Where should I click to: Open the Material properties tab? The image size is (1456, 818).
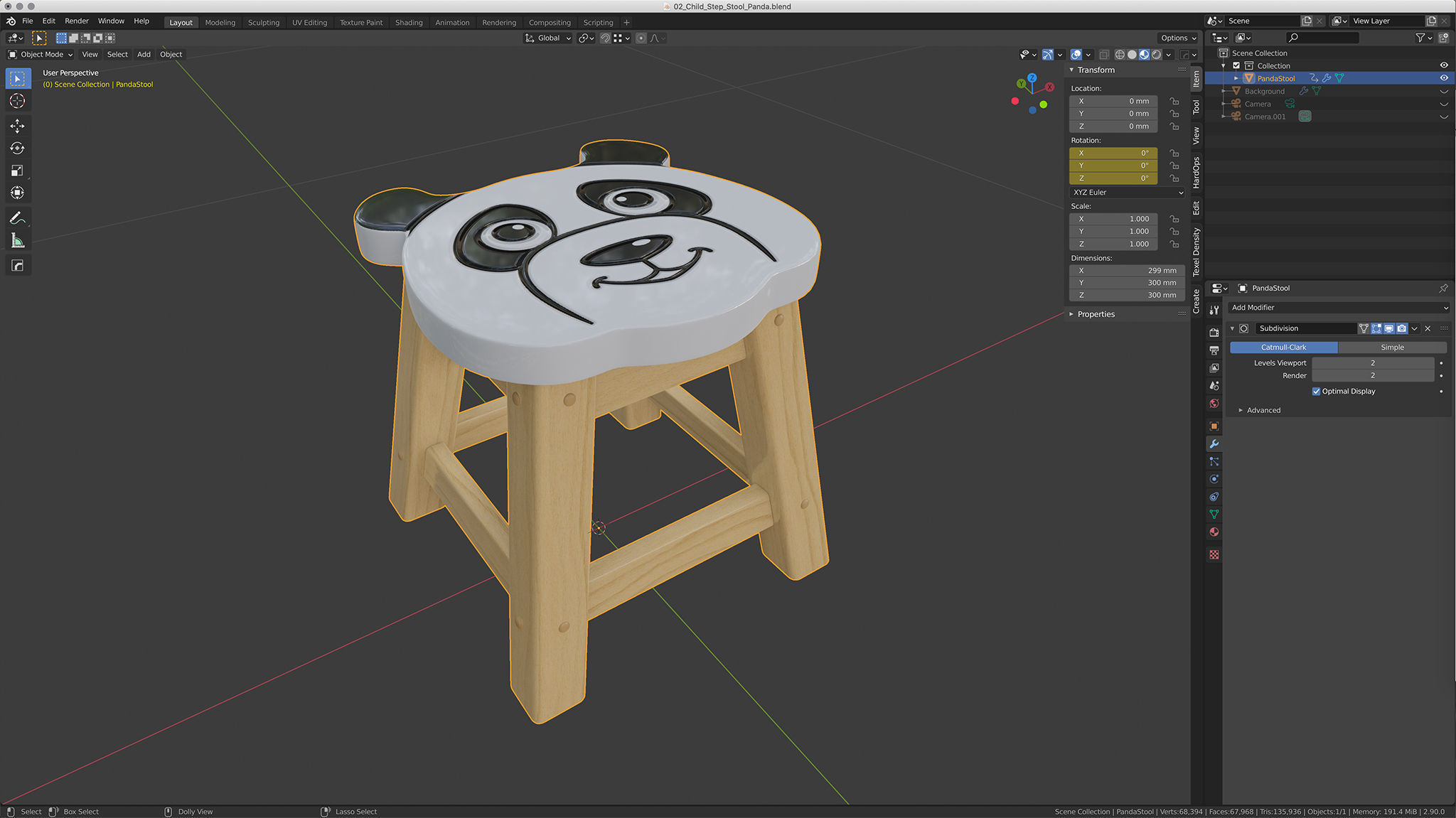pos(1214,532)
